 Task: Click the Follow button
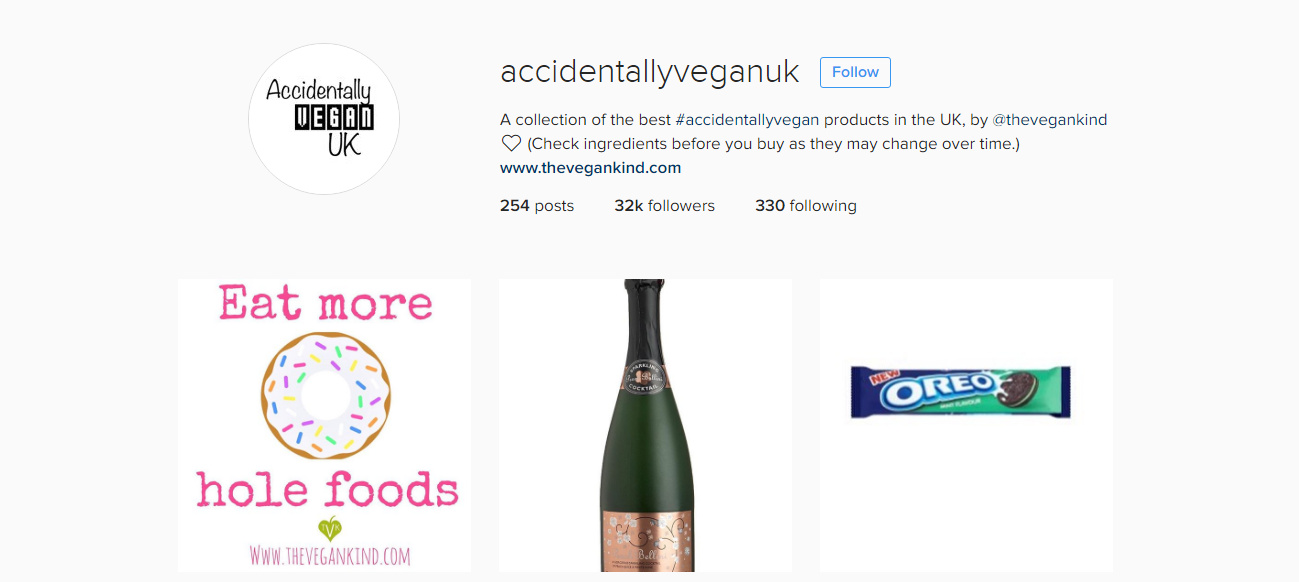855,72
